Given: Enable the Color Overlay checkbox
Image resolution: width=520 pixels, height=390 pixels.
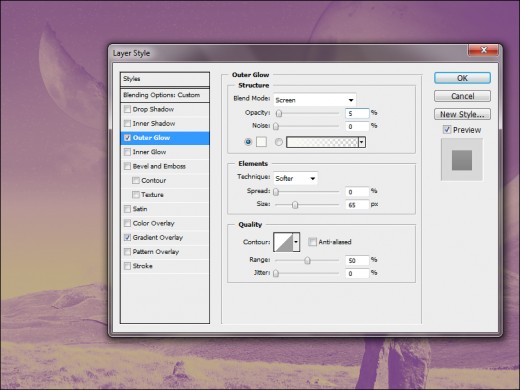Looking at the screenshot, I should (x=127, y=223).
